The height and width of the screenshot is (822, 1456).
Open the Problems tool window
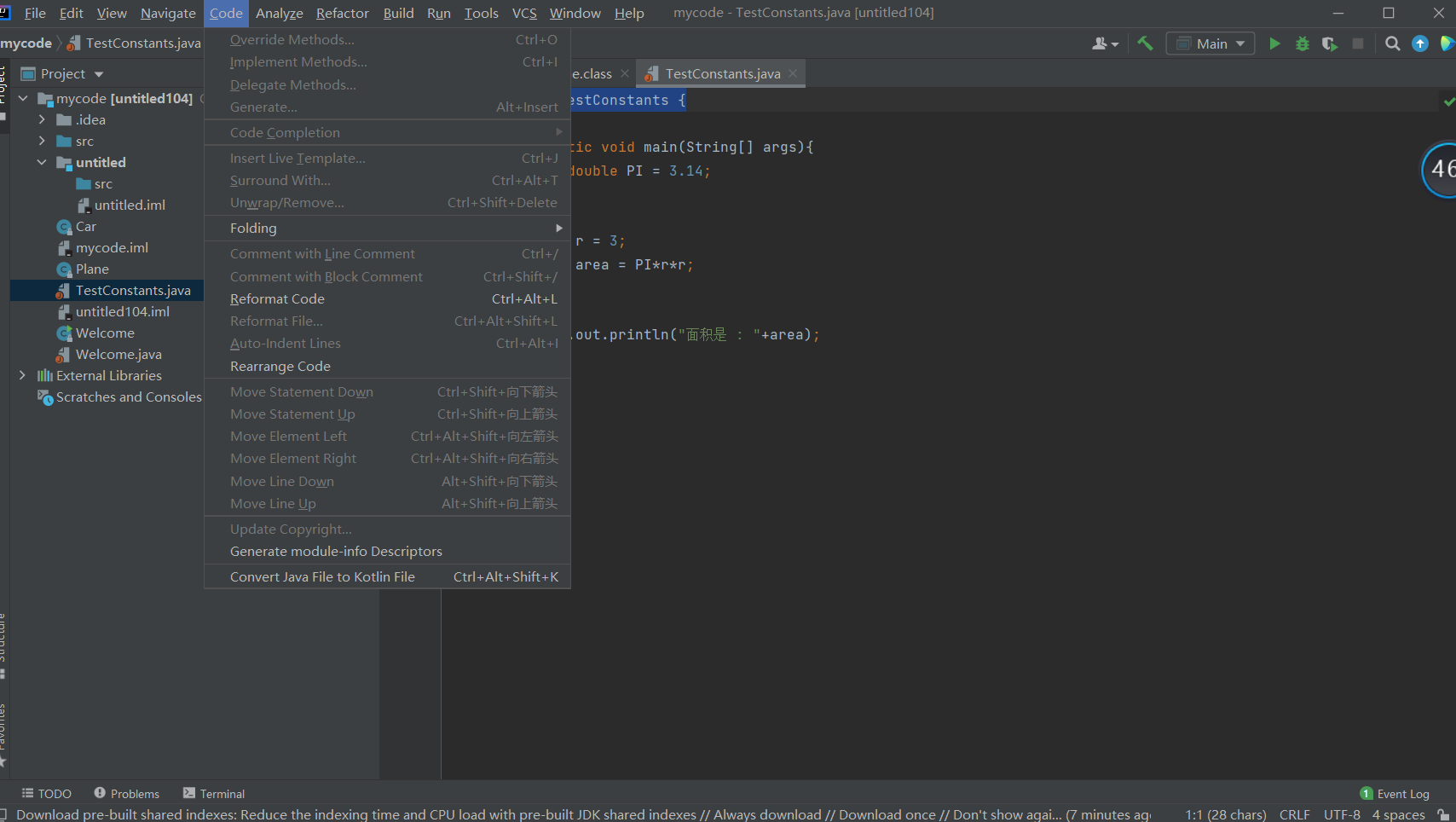click(126, 794)
